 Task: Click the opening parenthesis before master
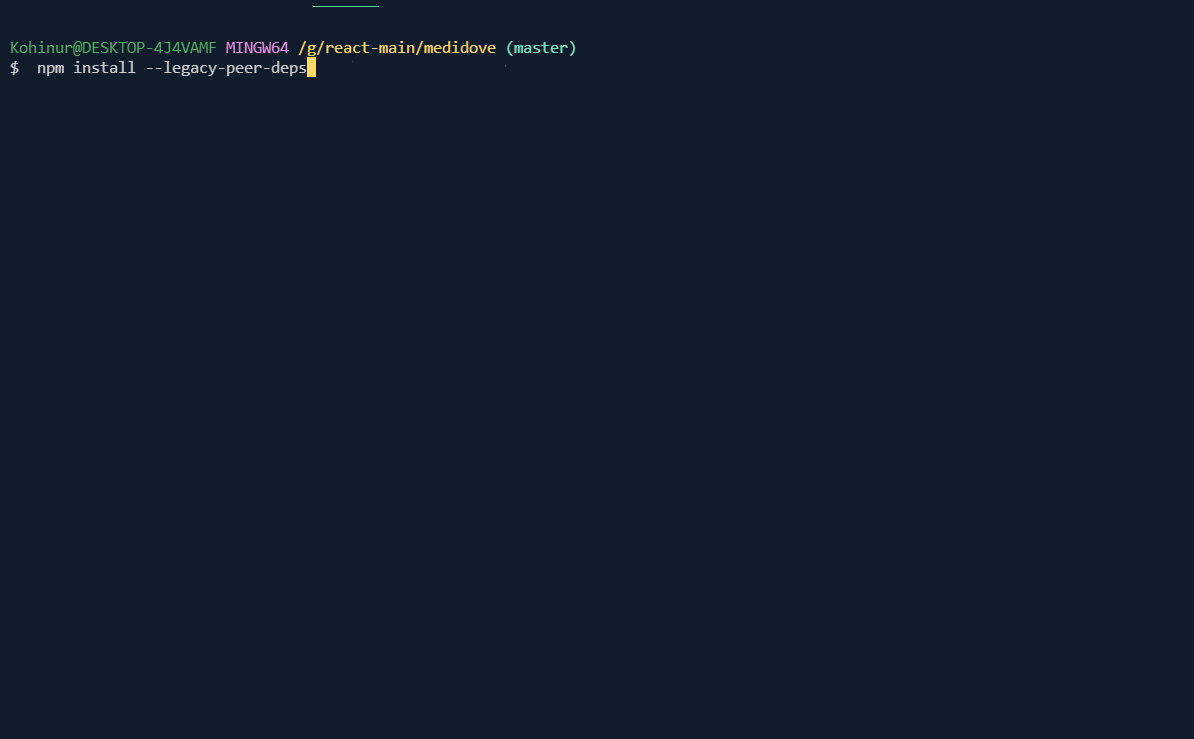tap(509, 48)
